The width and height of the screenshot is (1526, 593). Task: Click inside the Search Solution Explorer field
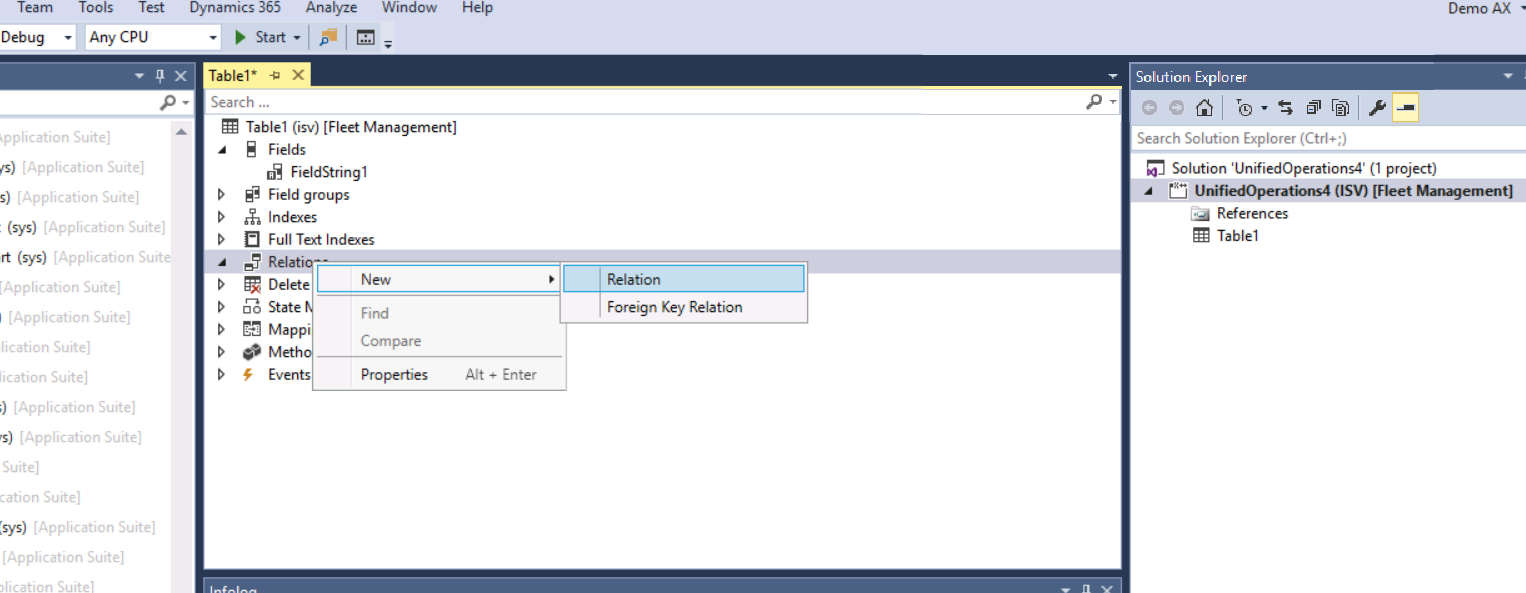coord(1250,138)
